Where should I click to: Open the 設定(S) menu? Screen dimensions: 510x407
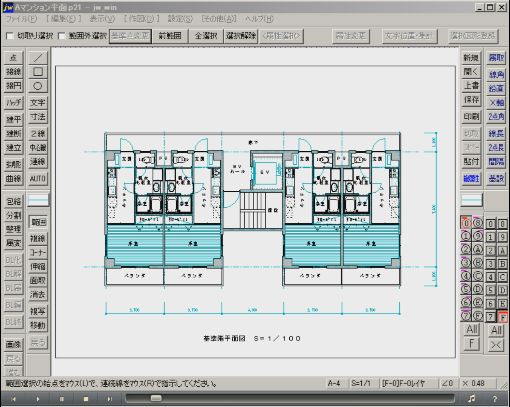pos(180,19)
